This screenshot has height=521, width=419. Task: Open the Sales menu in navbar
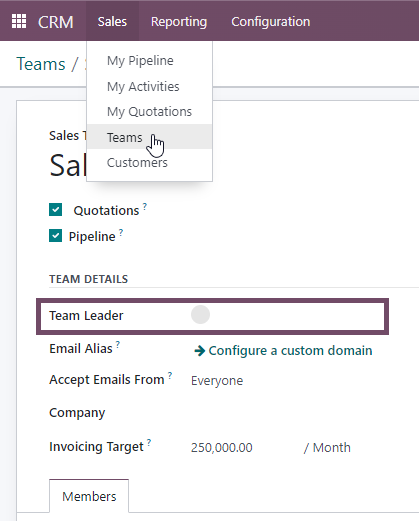pos(112,21)
